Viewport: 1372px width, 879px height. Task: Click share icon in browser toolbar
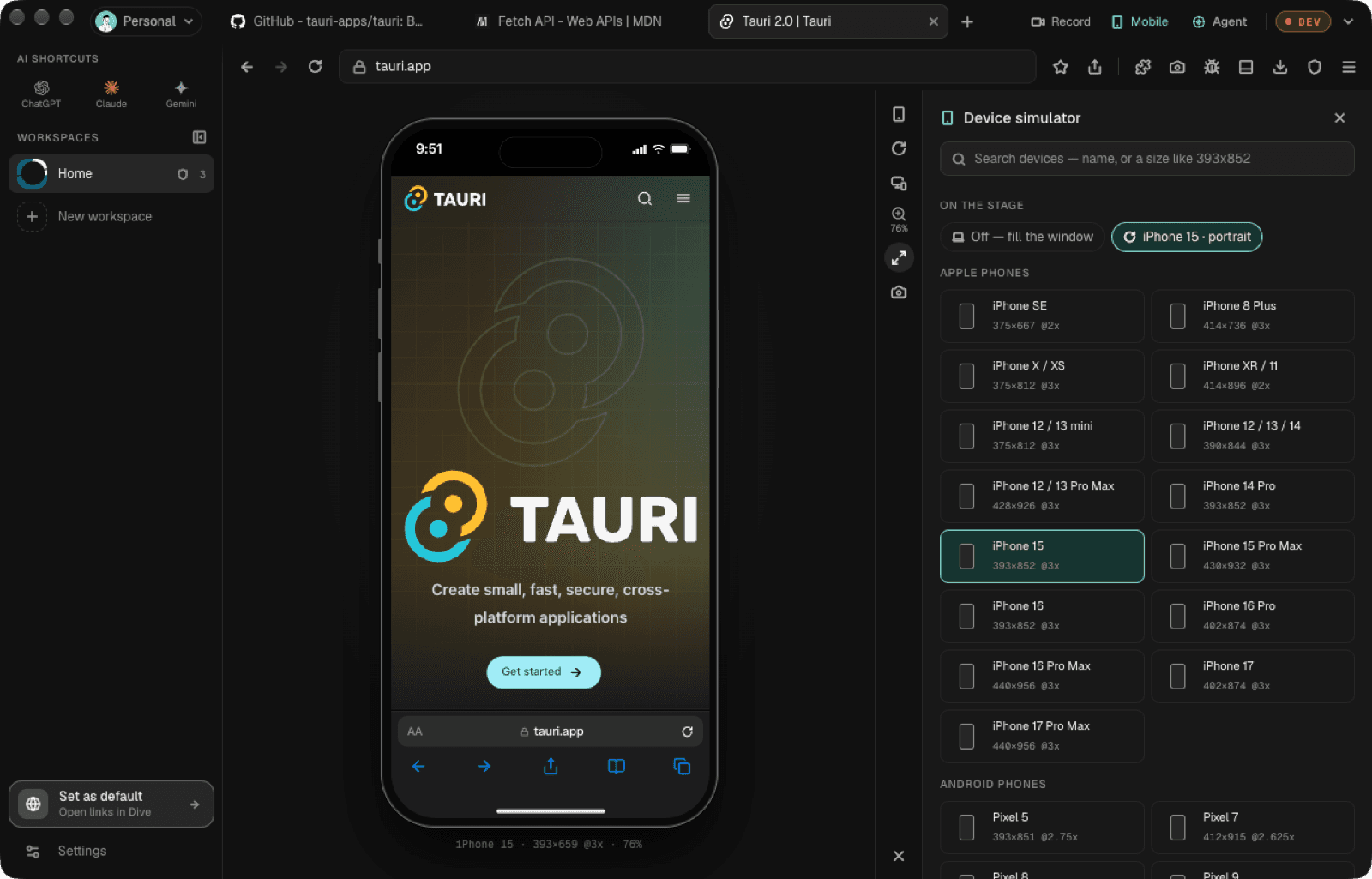point(1095,67)
